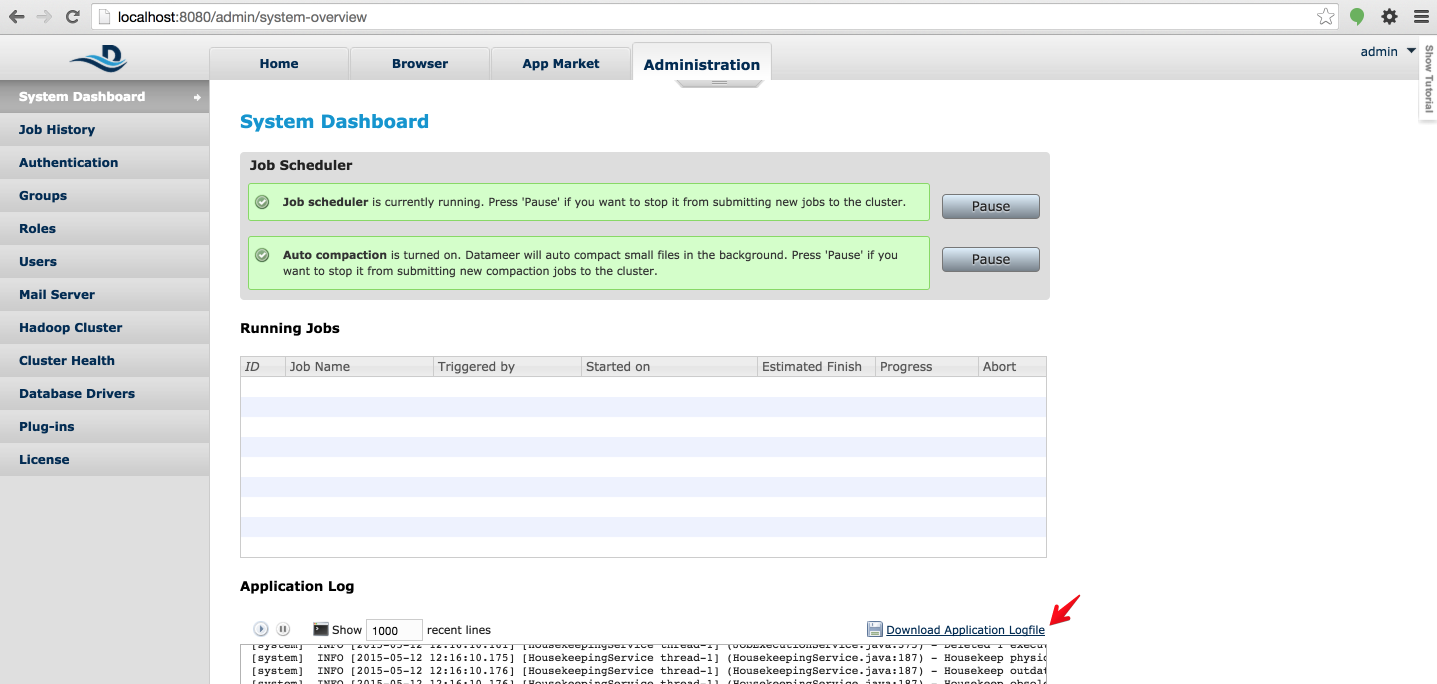Click the Abort column header

tap(1012, 367)
